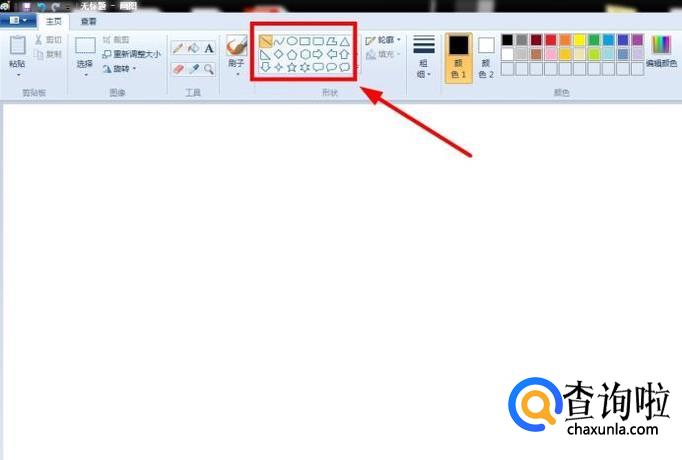Viewport: 682px width, 460px height.
Task: Choose the five-point Star shape
Action: (292, 68)
